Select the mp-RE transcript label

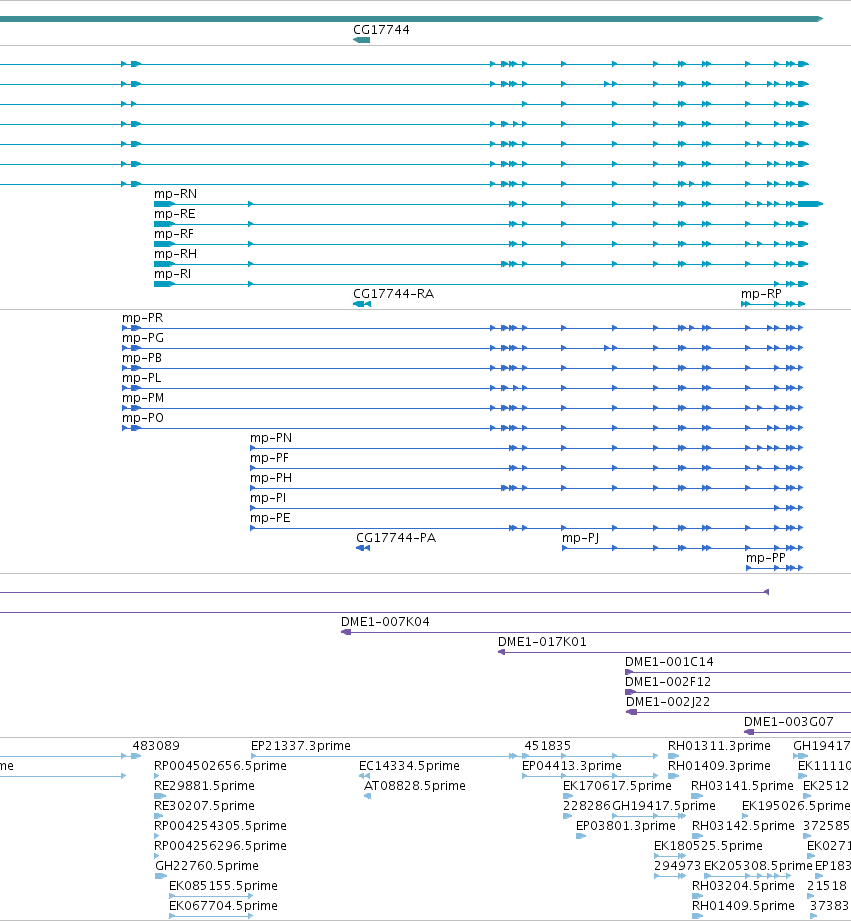coord(174,214)
